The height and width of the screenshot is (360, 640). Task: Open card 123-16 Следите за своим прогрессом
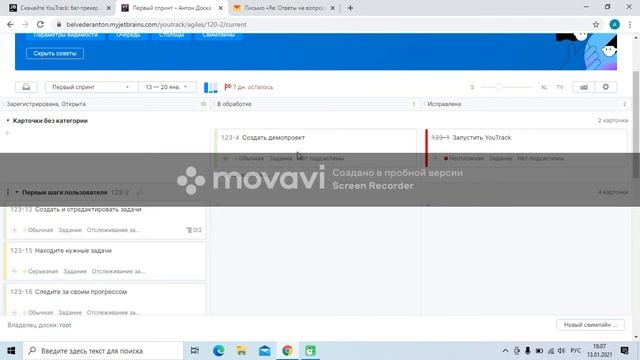pyautogui.click(x=81, y=292)
